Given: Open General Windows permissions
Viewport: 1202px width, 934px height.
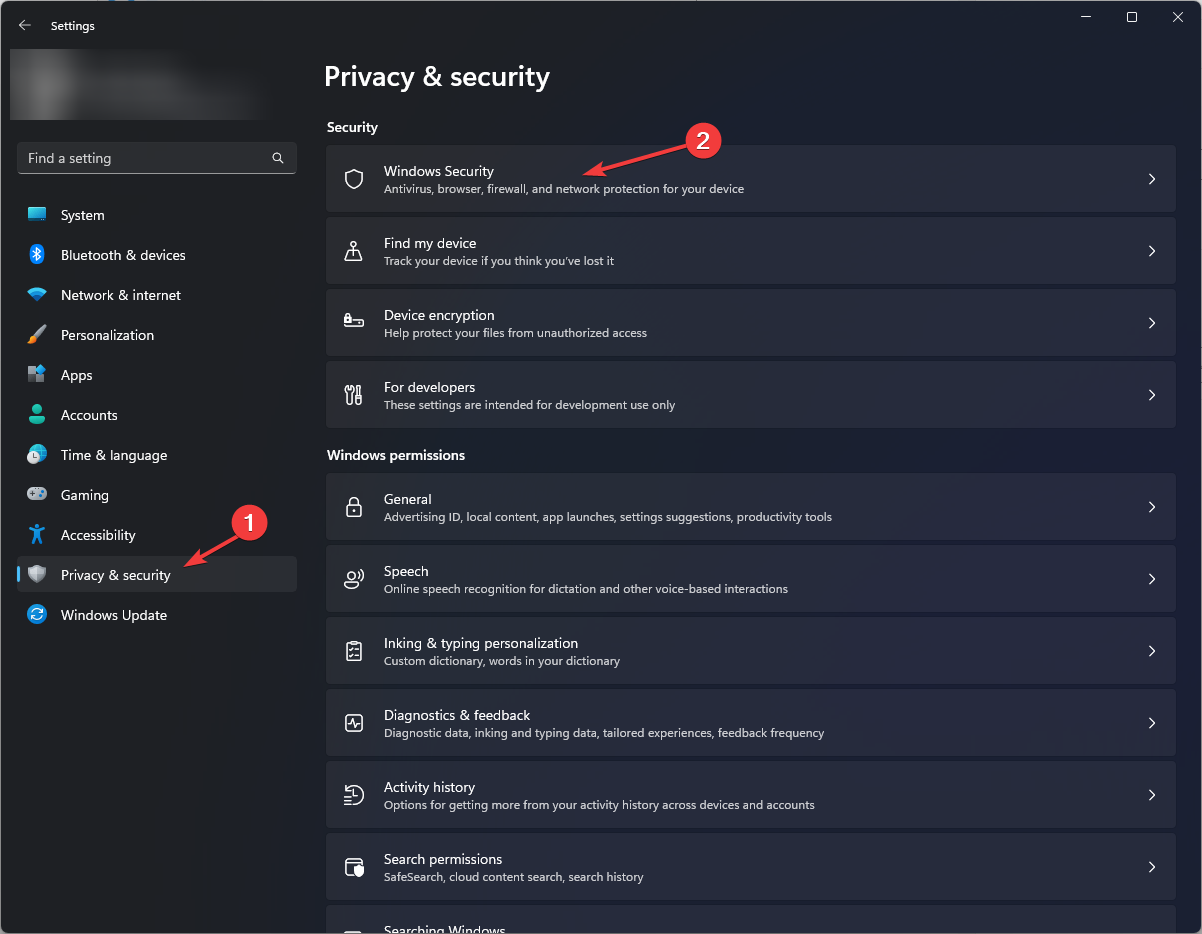Looking at the screenshot, I should tap(751, 507).
